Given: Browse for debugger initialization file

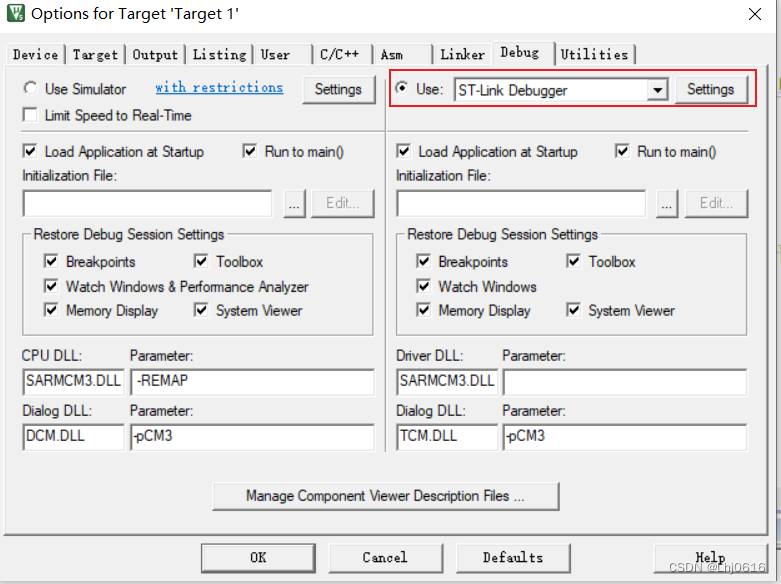Looking at the screenshot, I should coord(667,203).
